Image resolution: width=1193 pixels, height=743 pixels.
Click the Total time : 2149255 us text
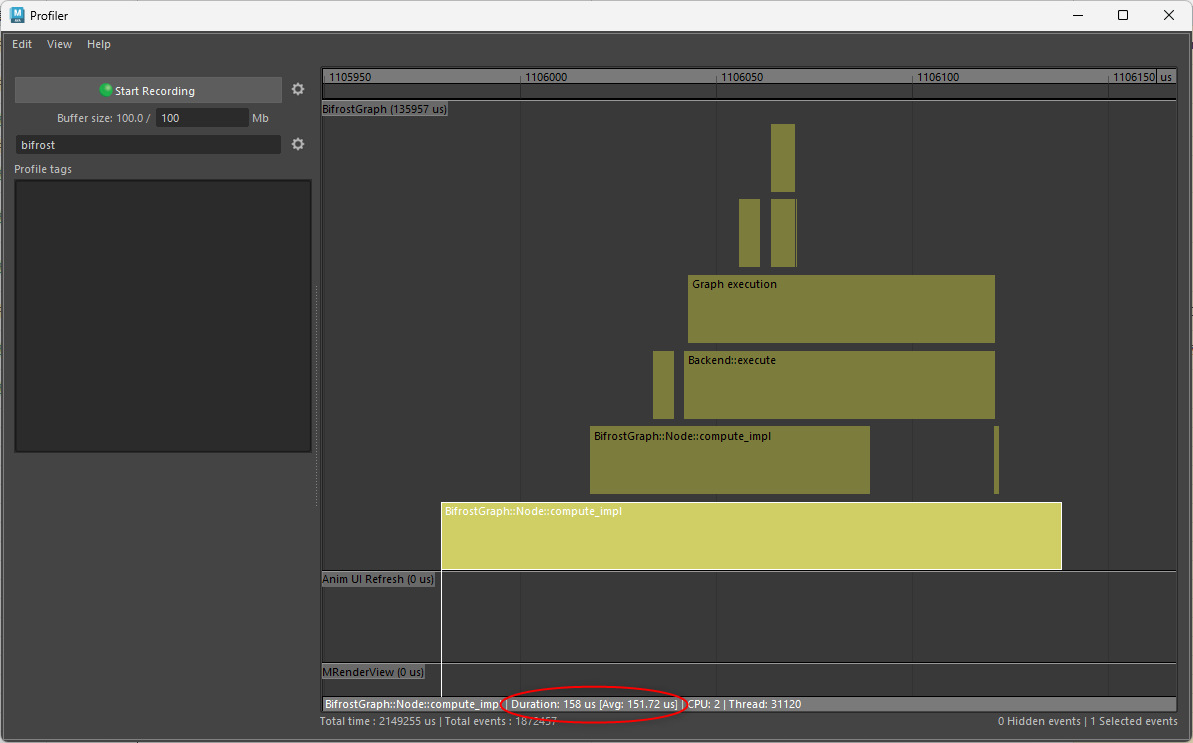(377, 721)
